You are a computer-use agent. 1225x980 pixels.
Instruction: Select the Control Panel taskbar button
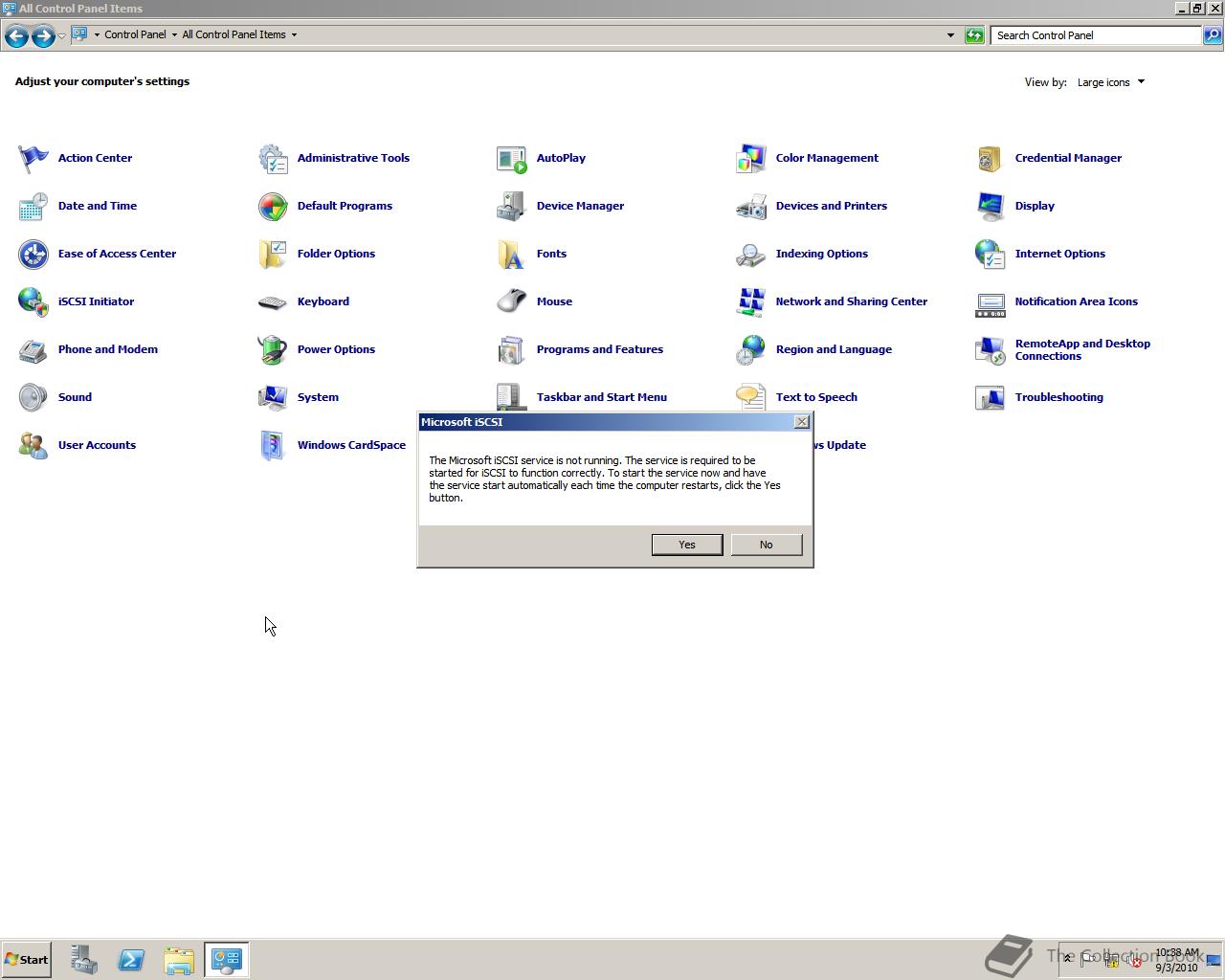(x=227, y=960)
